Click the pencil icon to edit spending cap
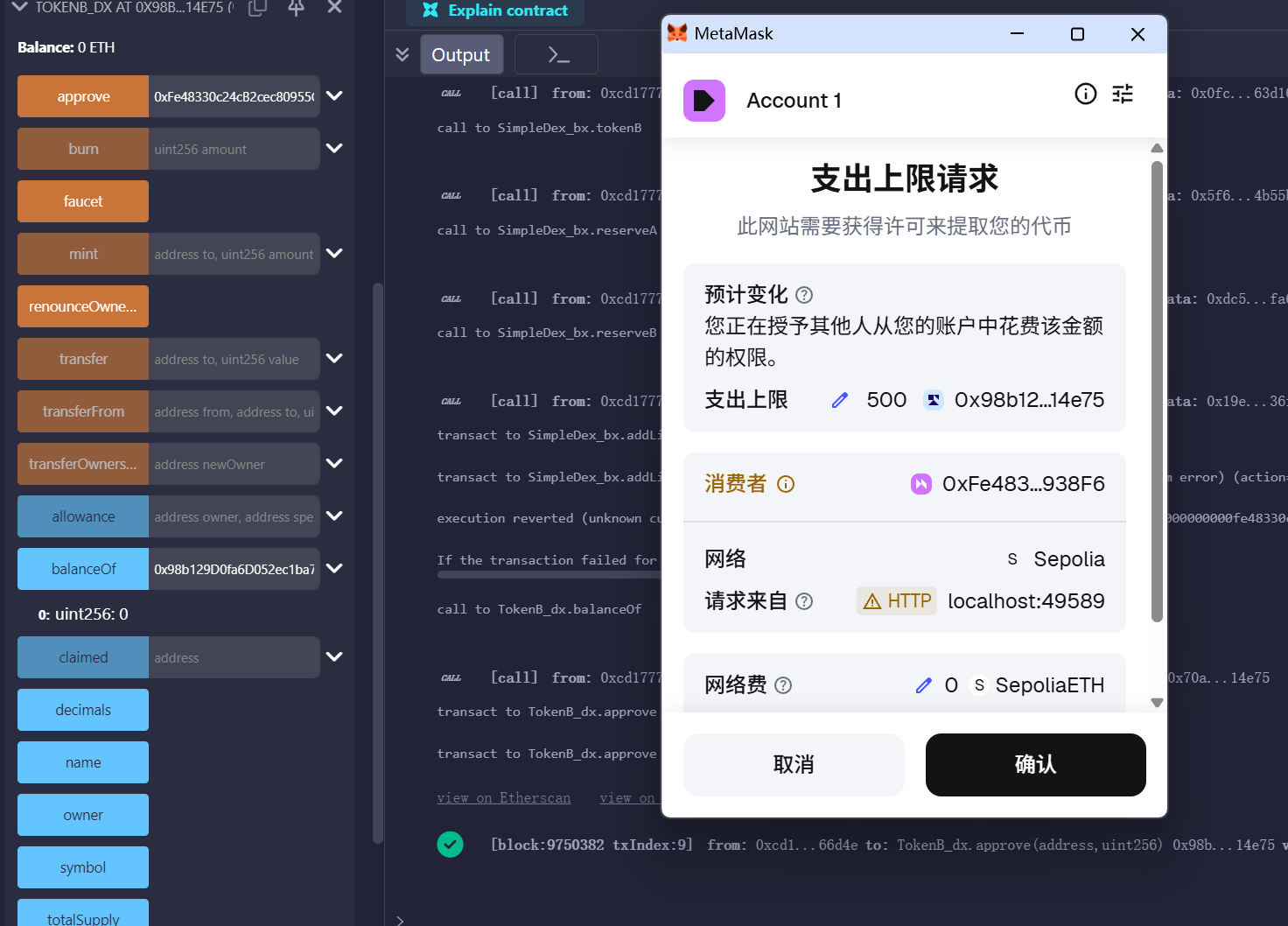 coord(840,400)
